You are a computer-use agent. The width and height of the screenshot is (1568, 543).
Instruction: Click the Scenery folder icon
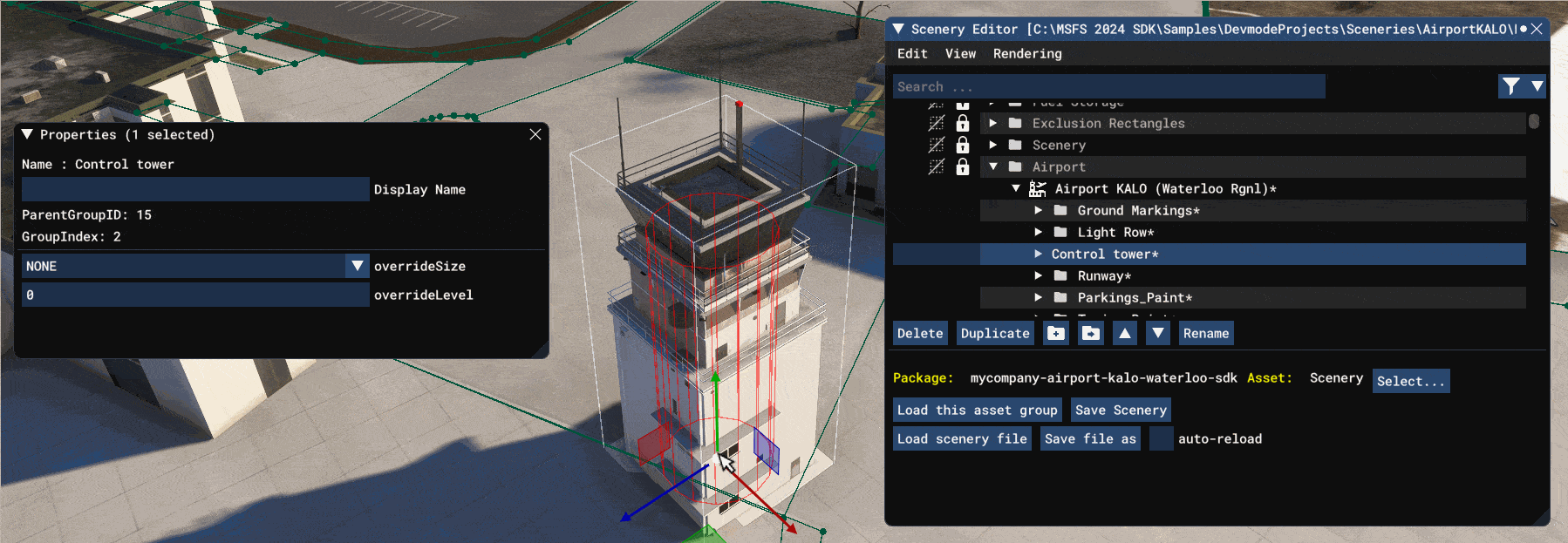[x=1015, y=145]
